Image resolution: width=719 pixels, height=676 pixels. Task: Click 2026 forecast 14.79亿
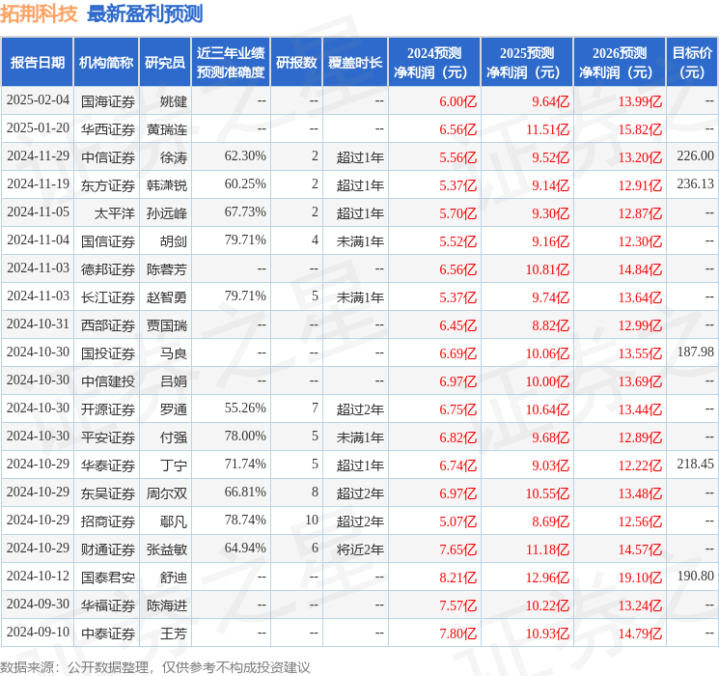pyautogui.click(x=640, y=633)
